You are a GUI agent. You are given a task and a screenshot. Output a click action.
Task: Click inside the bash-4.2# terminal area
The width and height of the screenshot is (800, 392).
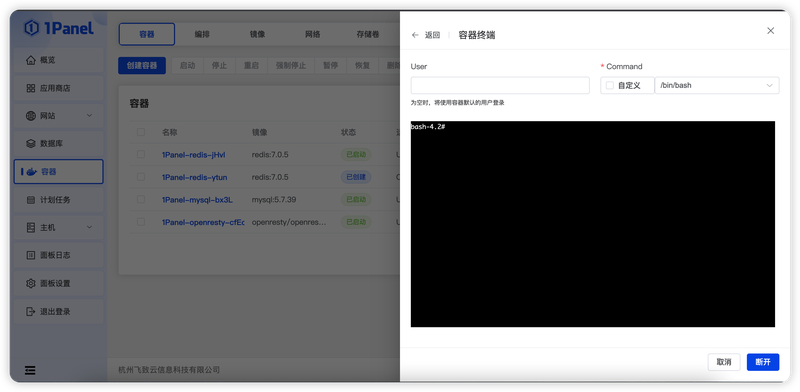593,224
